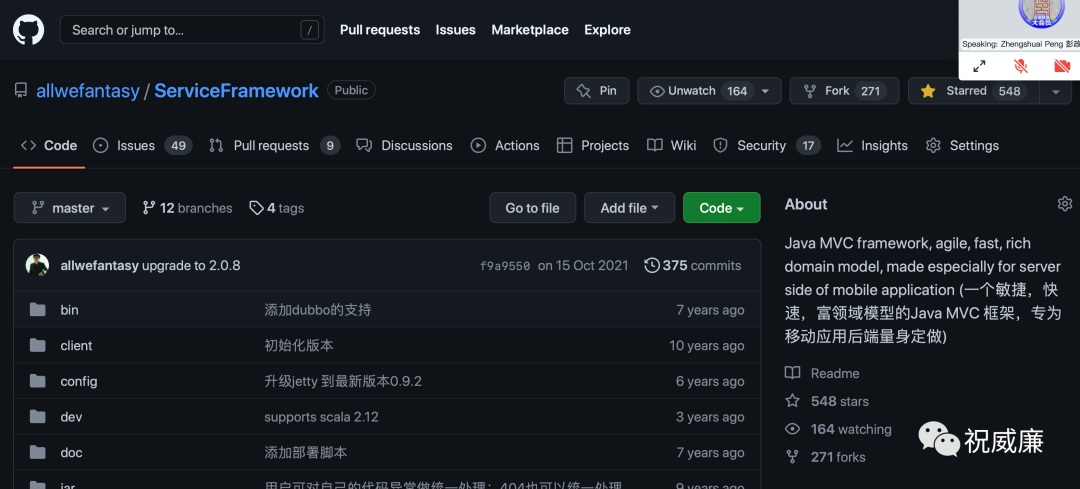Click the 164 watchers count badge
The height and width of the screenshot is (489, 1080).
737,91
